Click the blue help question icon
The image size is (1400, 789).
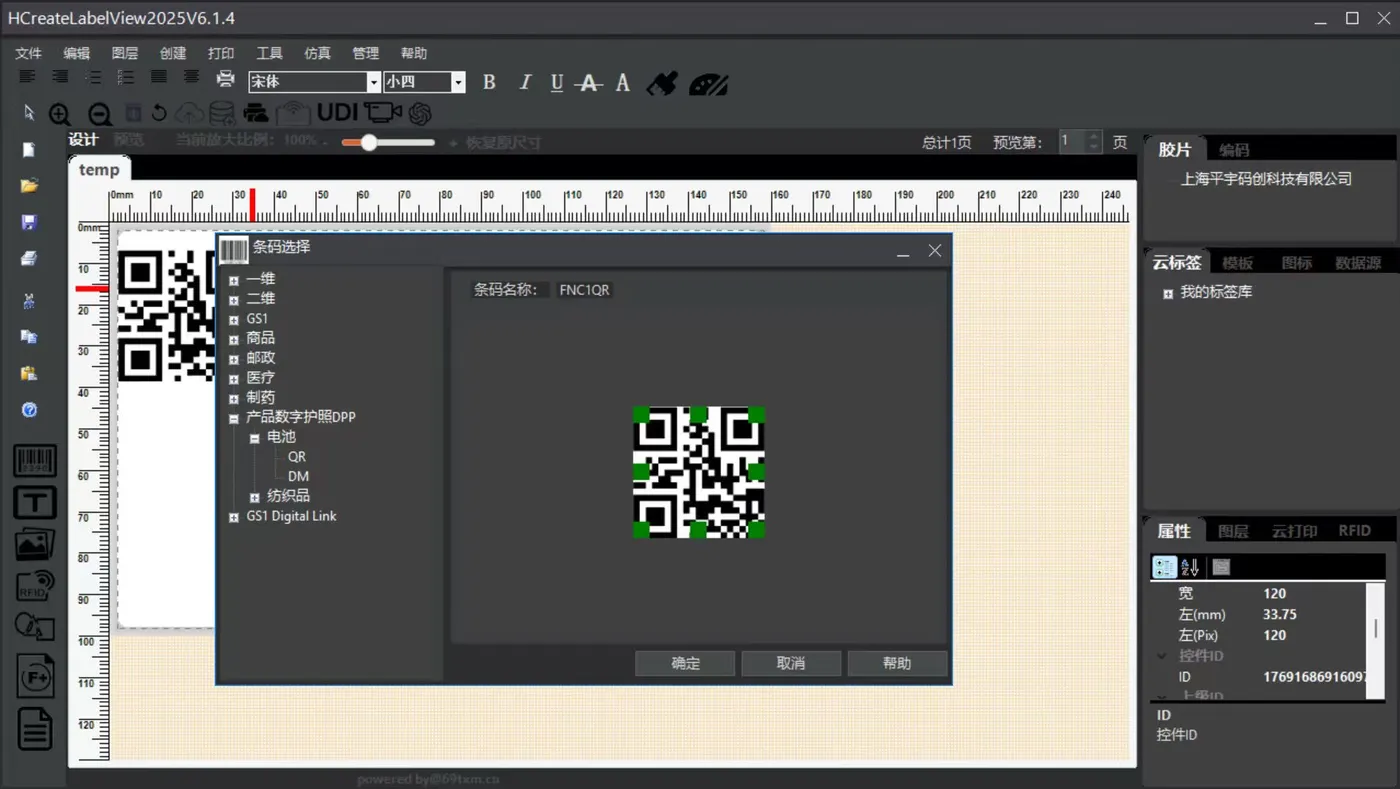pos(29,410)
